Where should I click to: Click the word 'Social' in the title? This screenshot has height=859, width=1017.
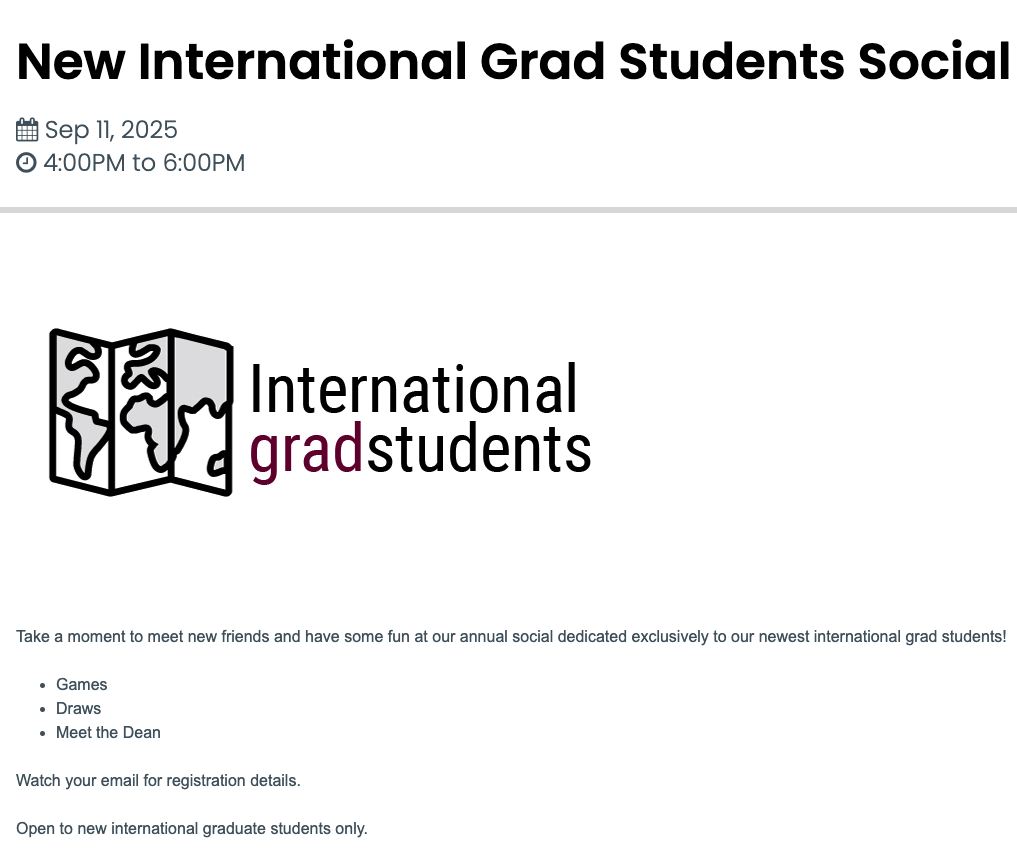point(934,62)
